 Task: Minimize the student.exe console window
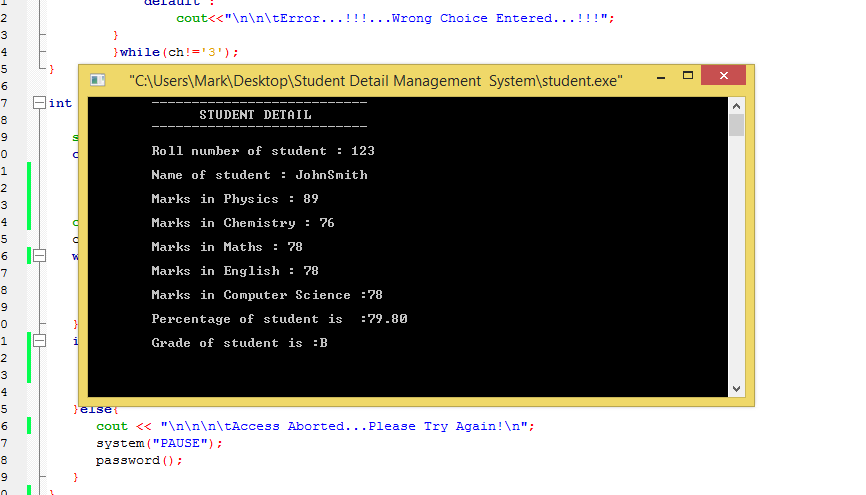pyautogui.click(x=661, y=76)
